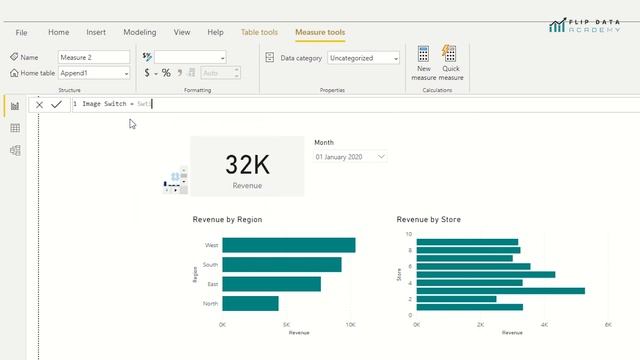Click inside the DAX formula bar
640x360 pixels.
click(355, 104)
